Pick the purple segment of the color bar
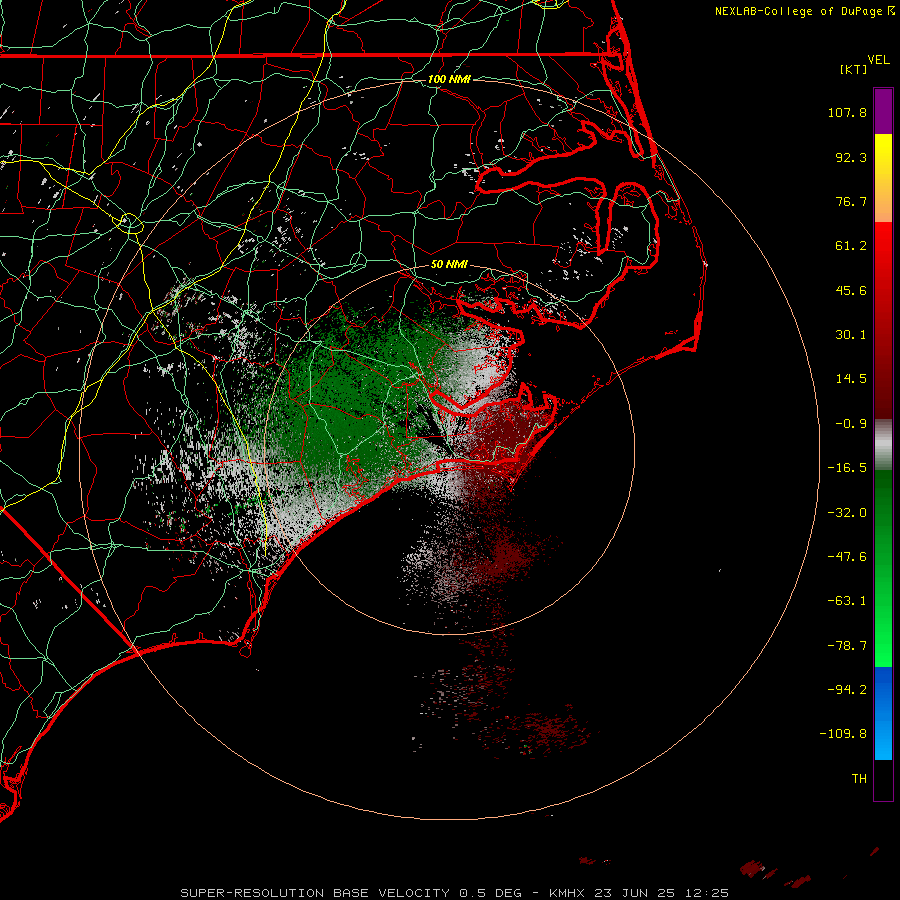 (883, 112)
